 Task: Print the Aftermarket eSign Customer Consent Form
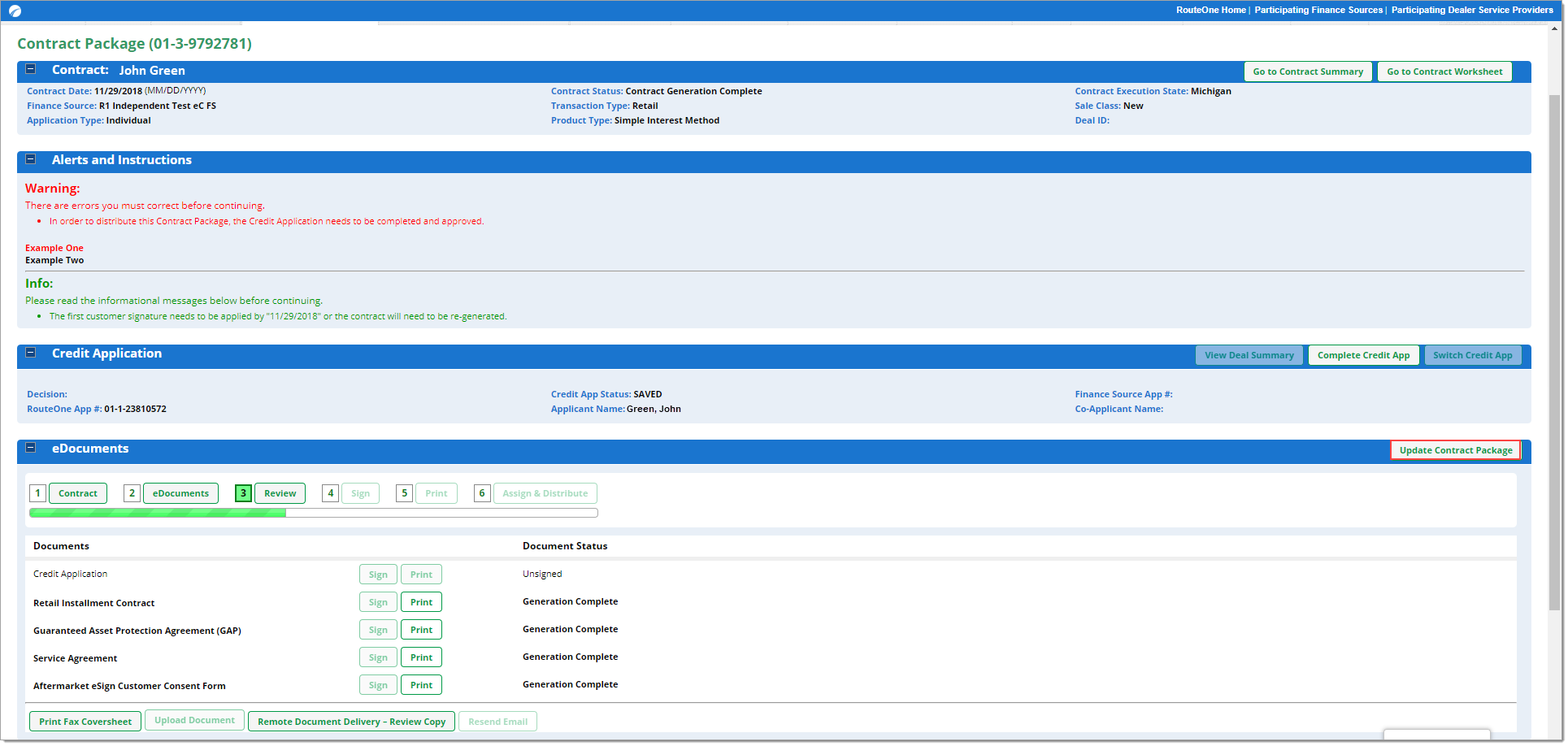(x=421, y=685)
